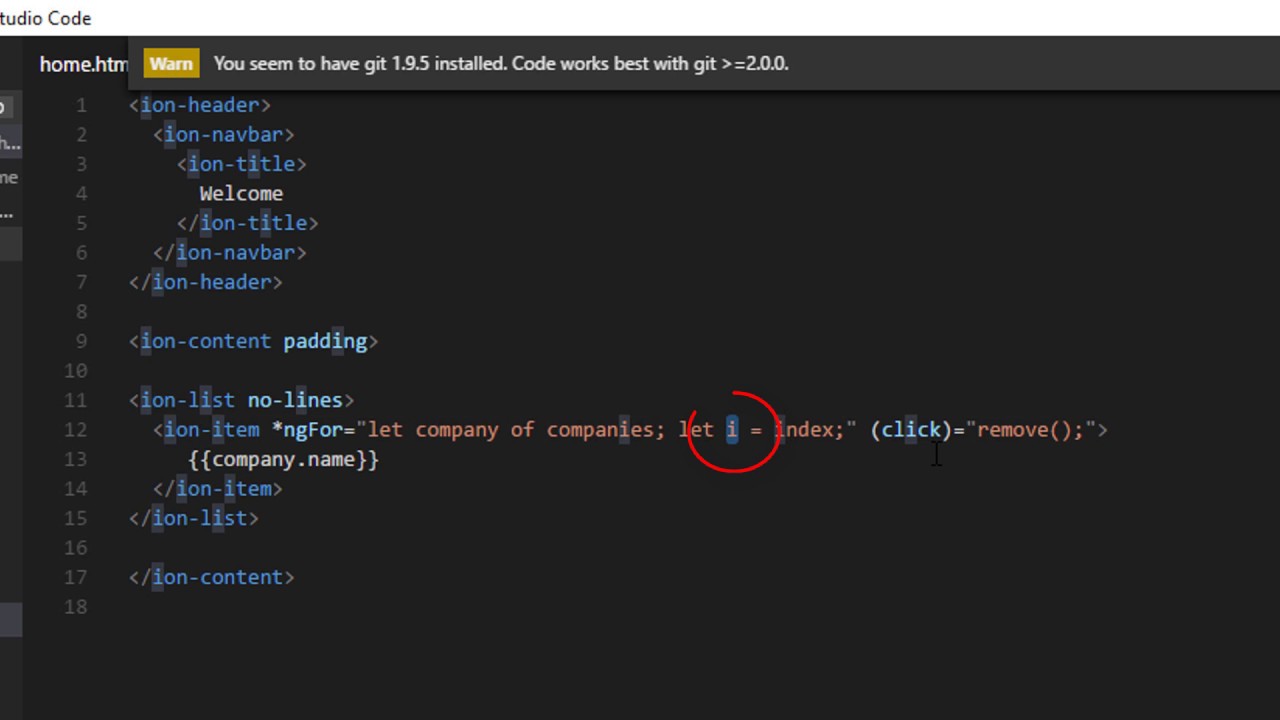Place cursor in opening ion-header tag
1280x720 pixels.
200,105
